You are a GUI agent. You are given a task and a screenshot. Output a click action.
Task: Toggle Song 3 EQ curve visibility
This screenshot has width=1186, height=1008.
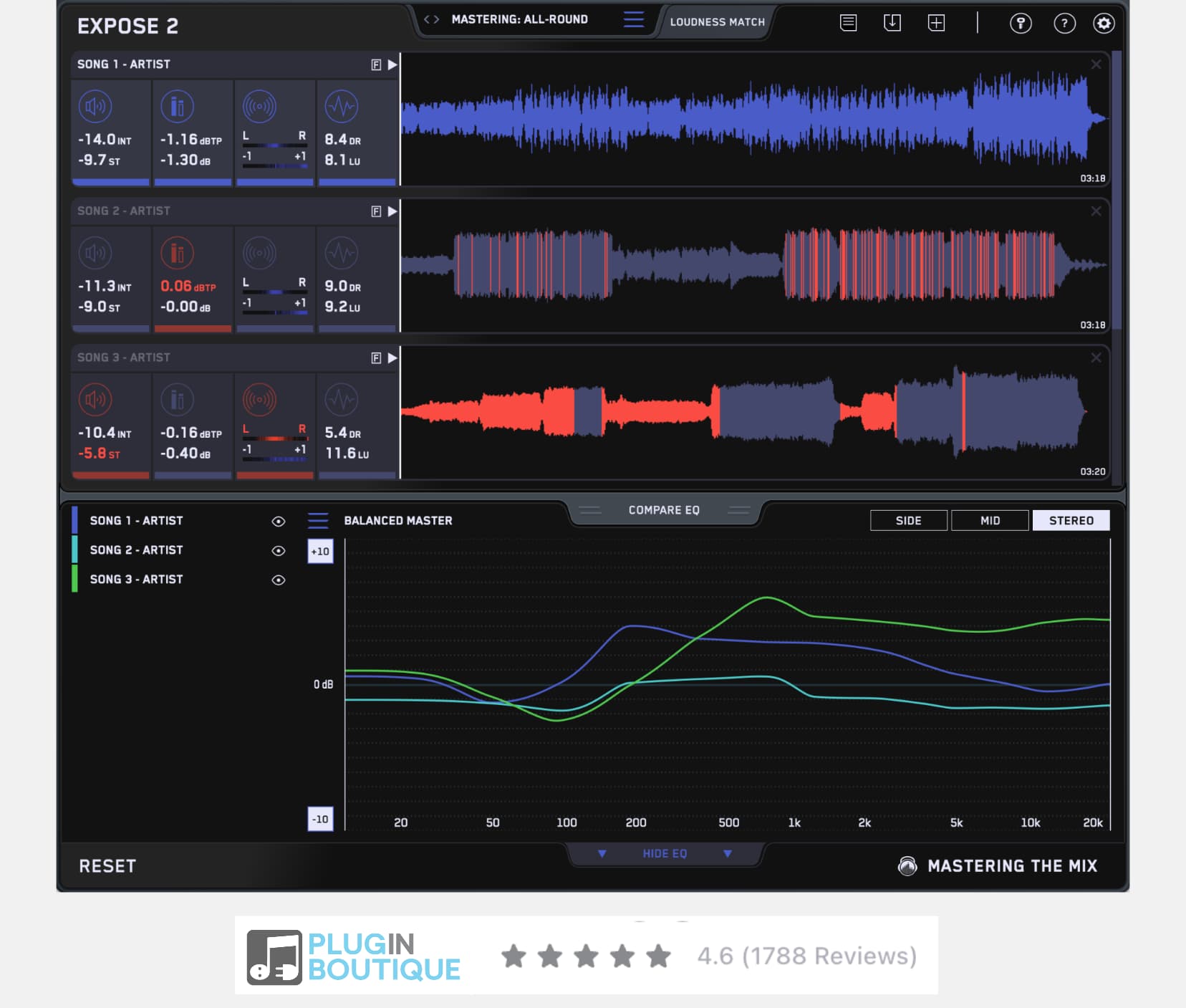279,580
